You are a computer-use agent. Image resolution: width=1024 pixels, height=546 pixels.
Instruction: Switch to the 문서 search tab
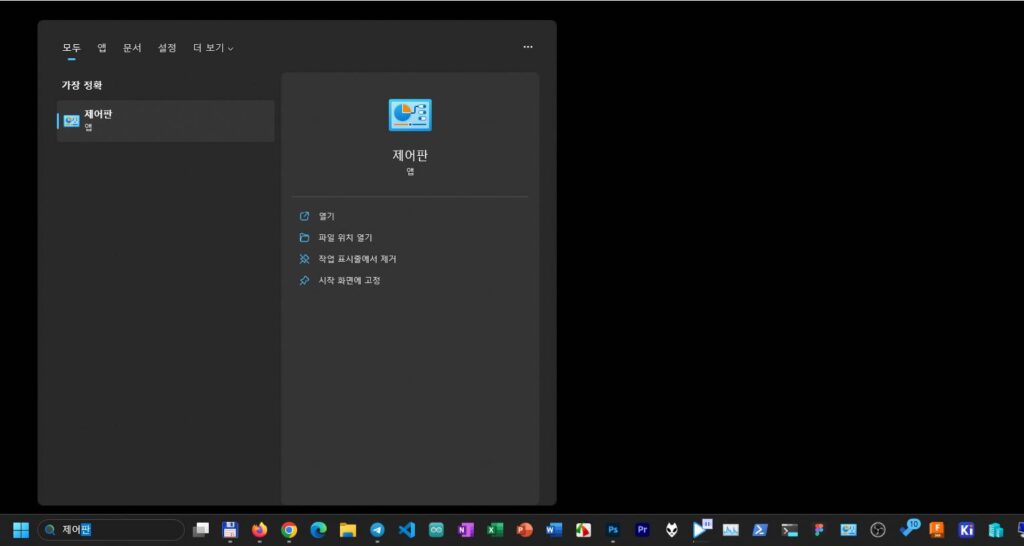pyautogui.click(x=132, y=48)
